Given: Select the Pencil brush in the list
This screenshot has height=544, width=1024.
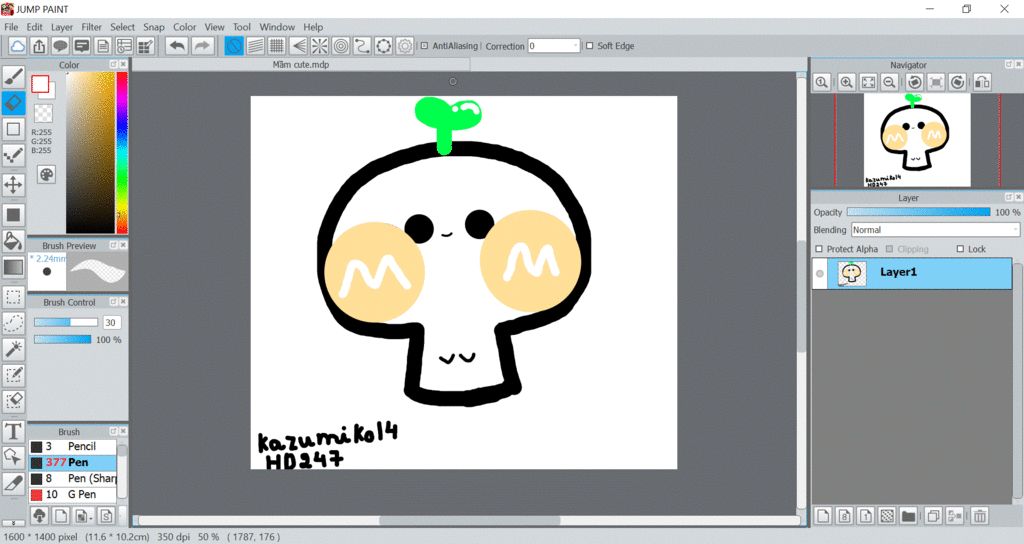Looking at the screenshot, I should click(x=72, y=446).
